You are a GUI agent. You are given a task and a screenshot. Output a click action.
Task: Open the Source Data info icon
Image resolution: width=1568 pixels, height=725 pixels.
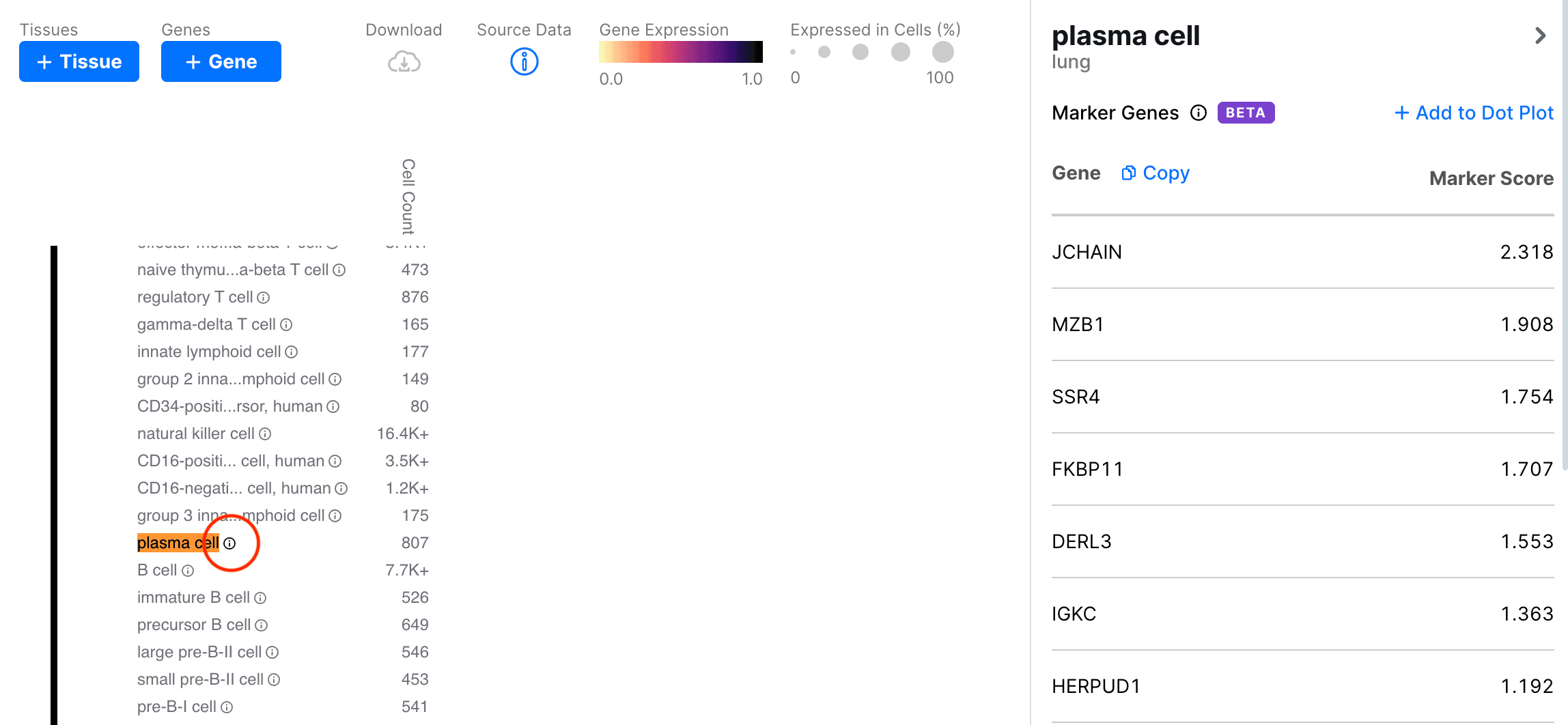tap(524, 62)
